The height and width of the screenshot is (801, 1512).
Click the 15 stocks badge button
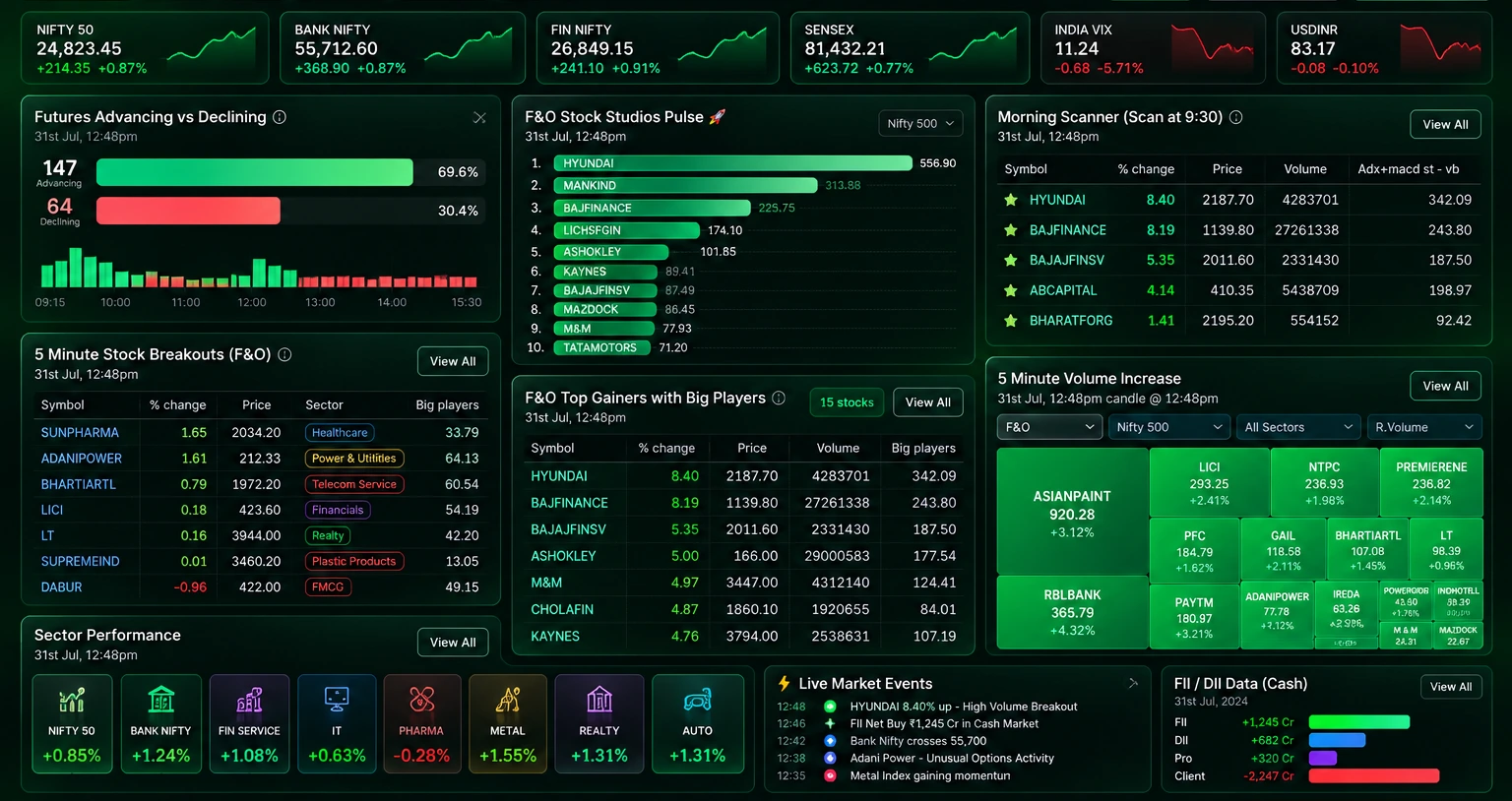(x=847, y=402)
